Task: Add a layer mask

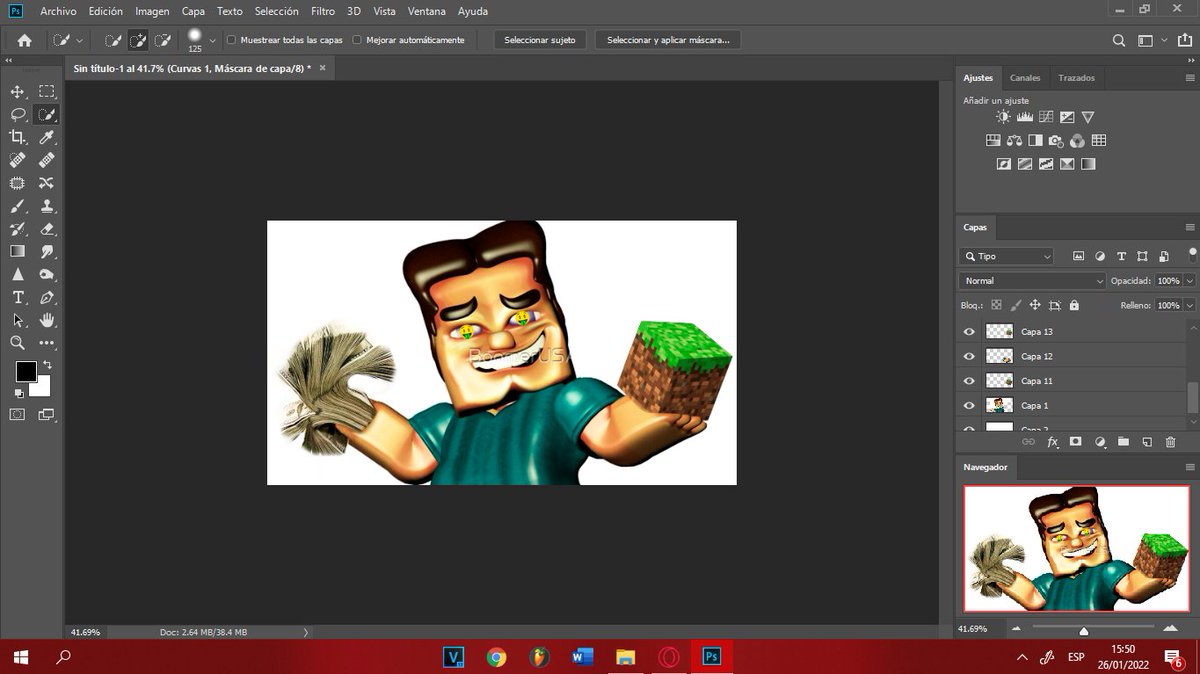Action: pyautogui.click(x=1076, y=441)
